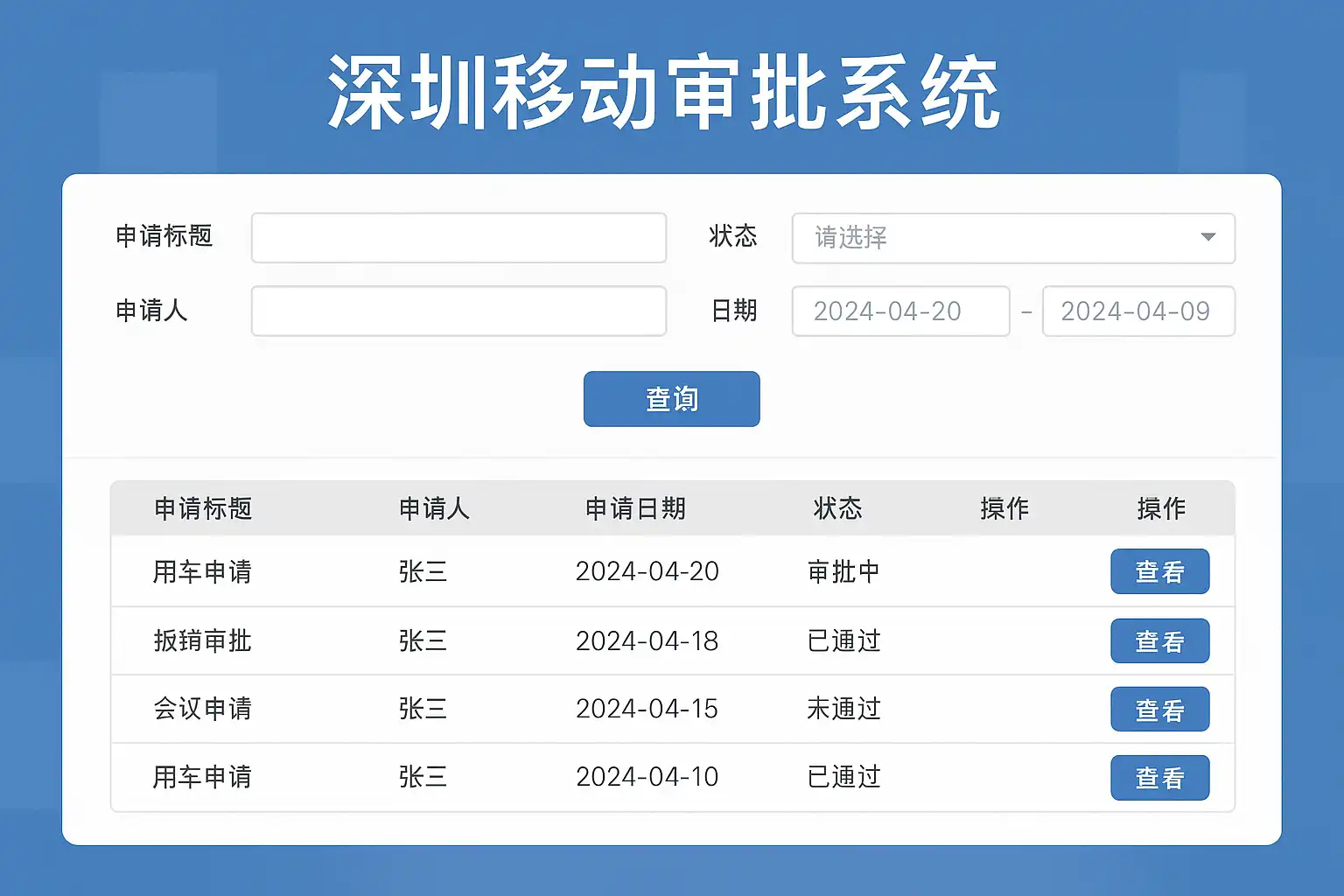Click the 日期 label in the filter form
The image size is (1344, 896).
pyautogui.click(x=733, y=311)
